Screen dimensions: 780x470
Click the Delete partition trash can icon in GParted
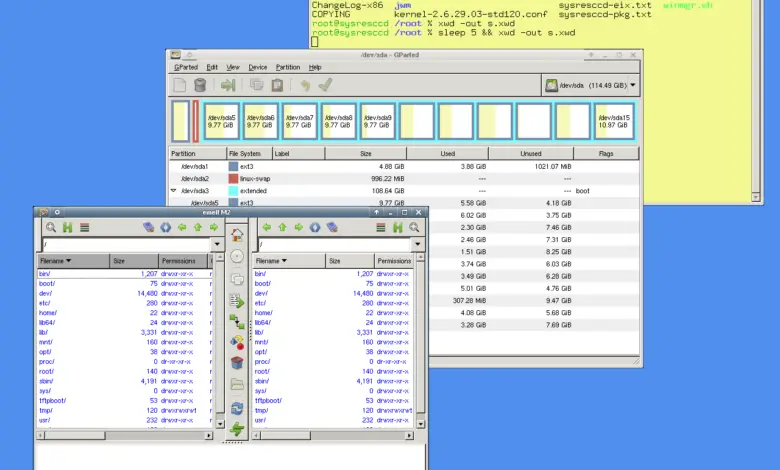coord(199,85)
